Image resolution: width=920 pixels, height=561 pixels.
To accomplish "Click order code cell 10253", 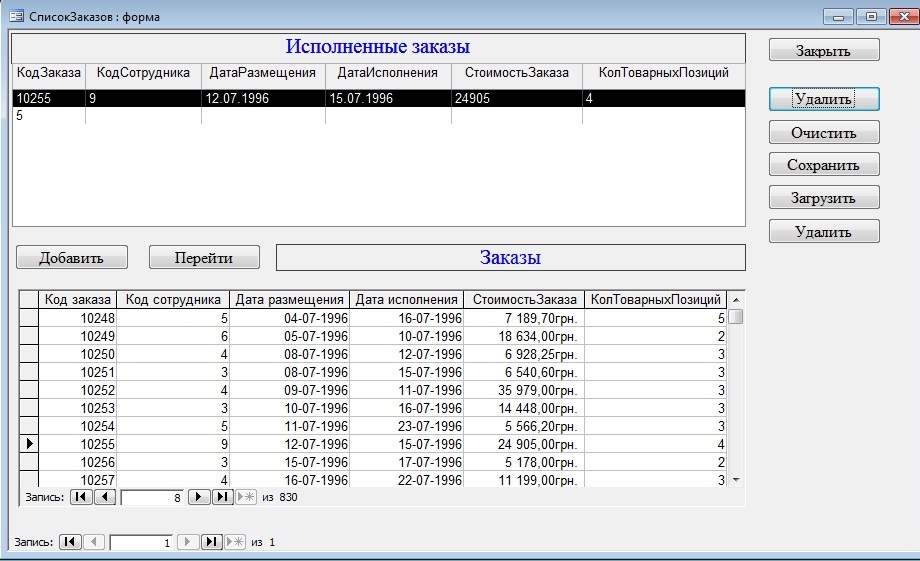I will (x=77, y=408).
